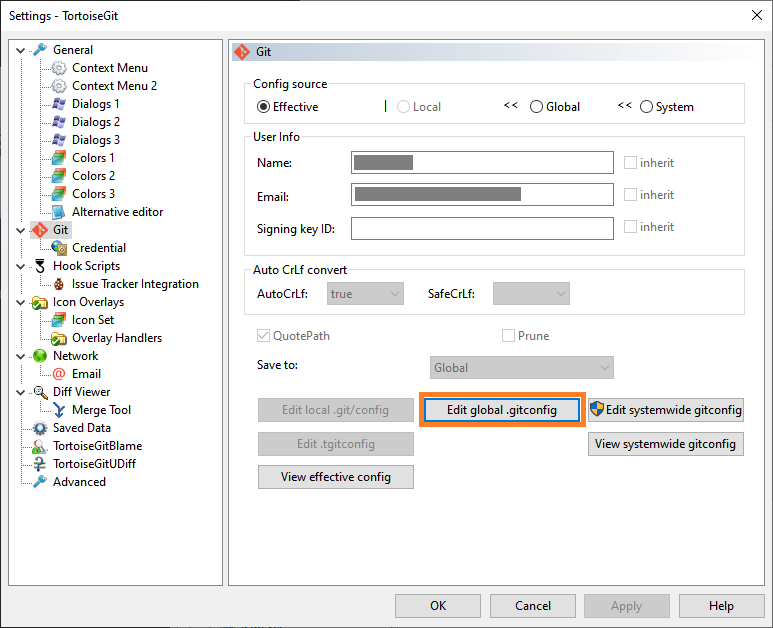
Task: Click the Signing key ID text field
Action: (482, 229)
